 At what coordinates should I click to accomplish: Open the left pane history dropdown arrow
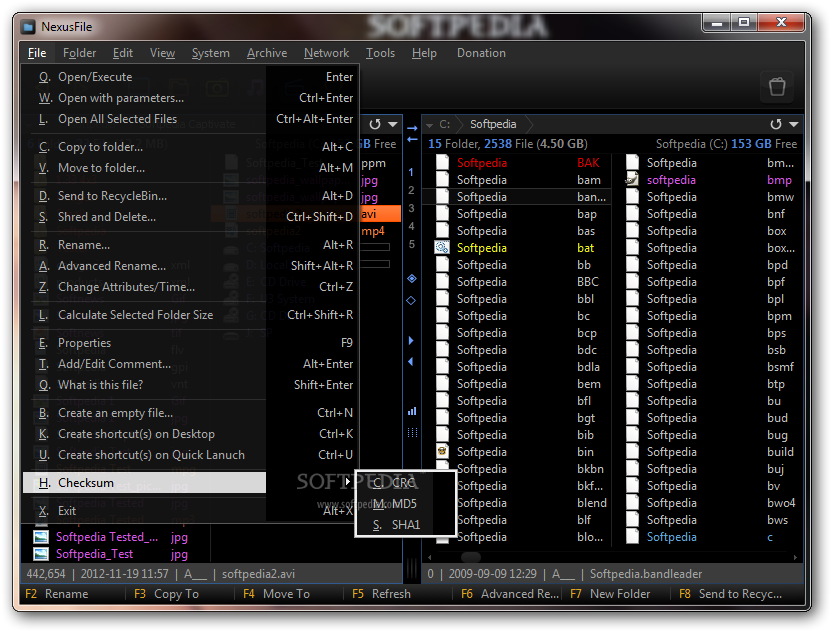pyautogui.click(x=393, y=124)
